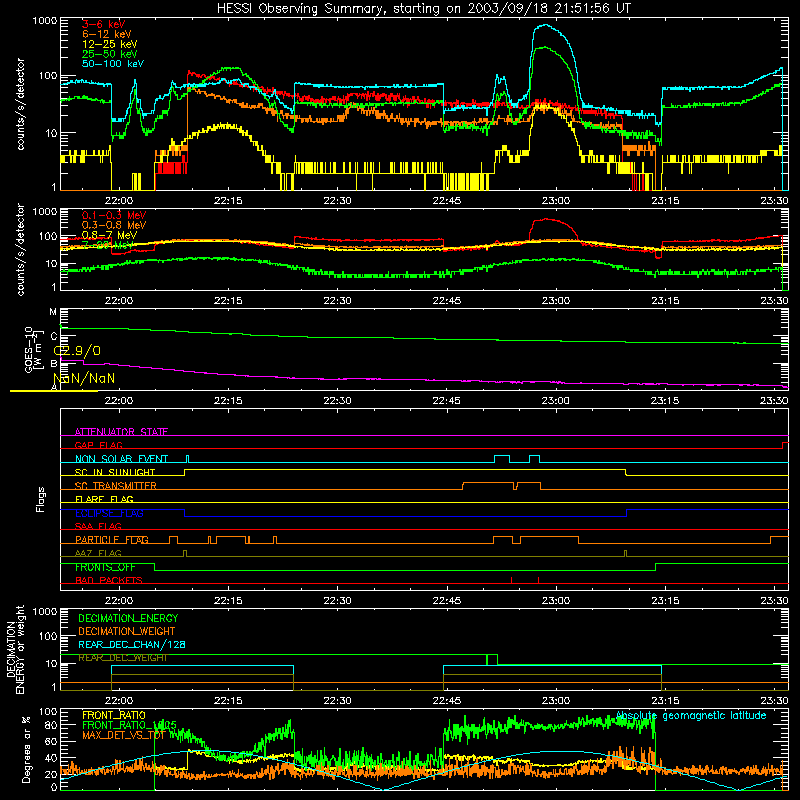Pick the 50-100 keV legend entry
Image resolution: width=800 pixels, height=800 pixels.
[113, 64]
